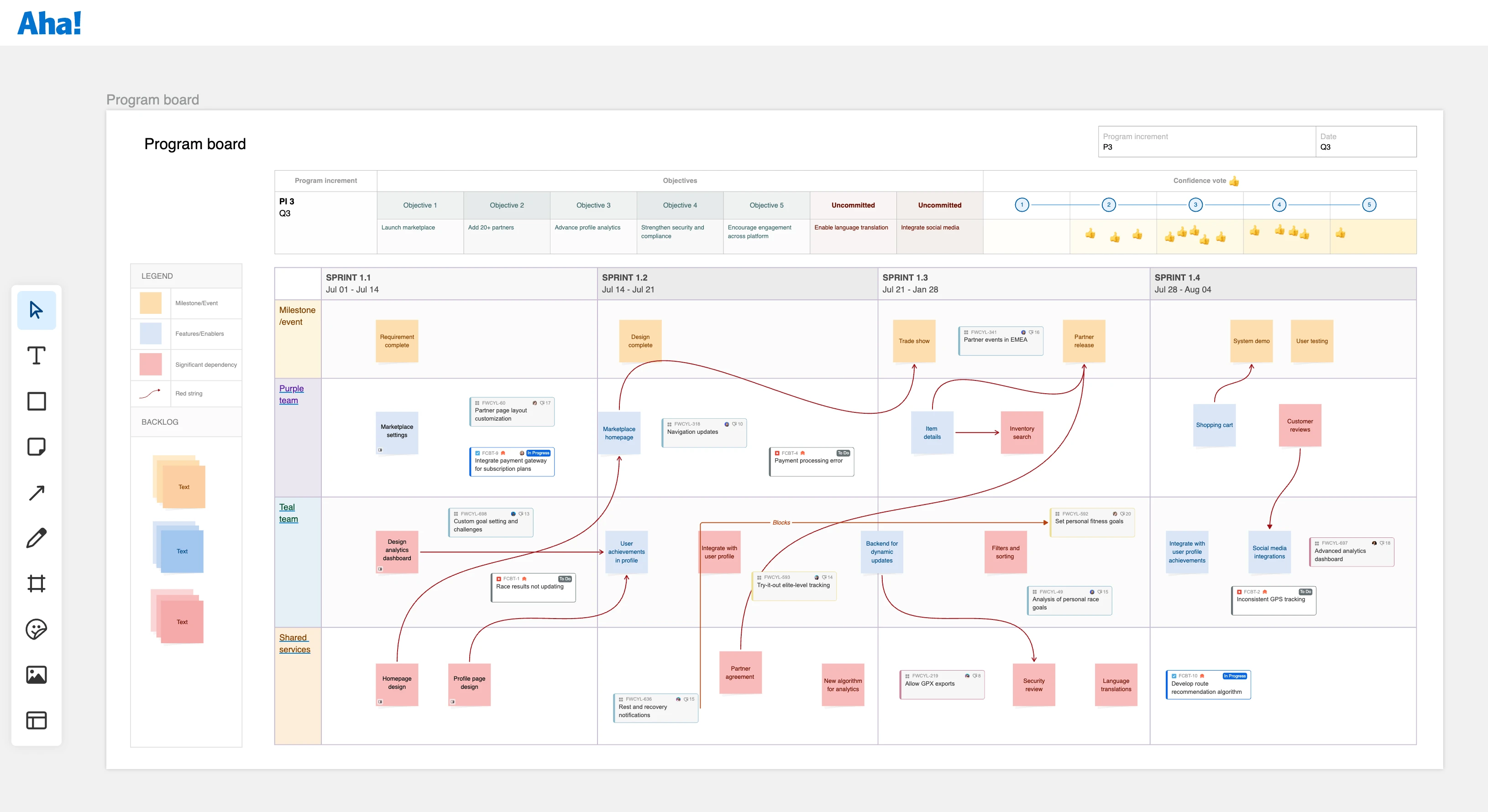Select the Image insert tool

click(37, 675)
